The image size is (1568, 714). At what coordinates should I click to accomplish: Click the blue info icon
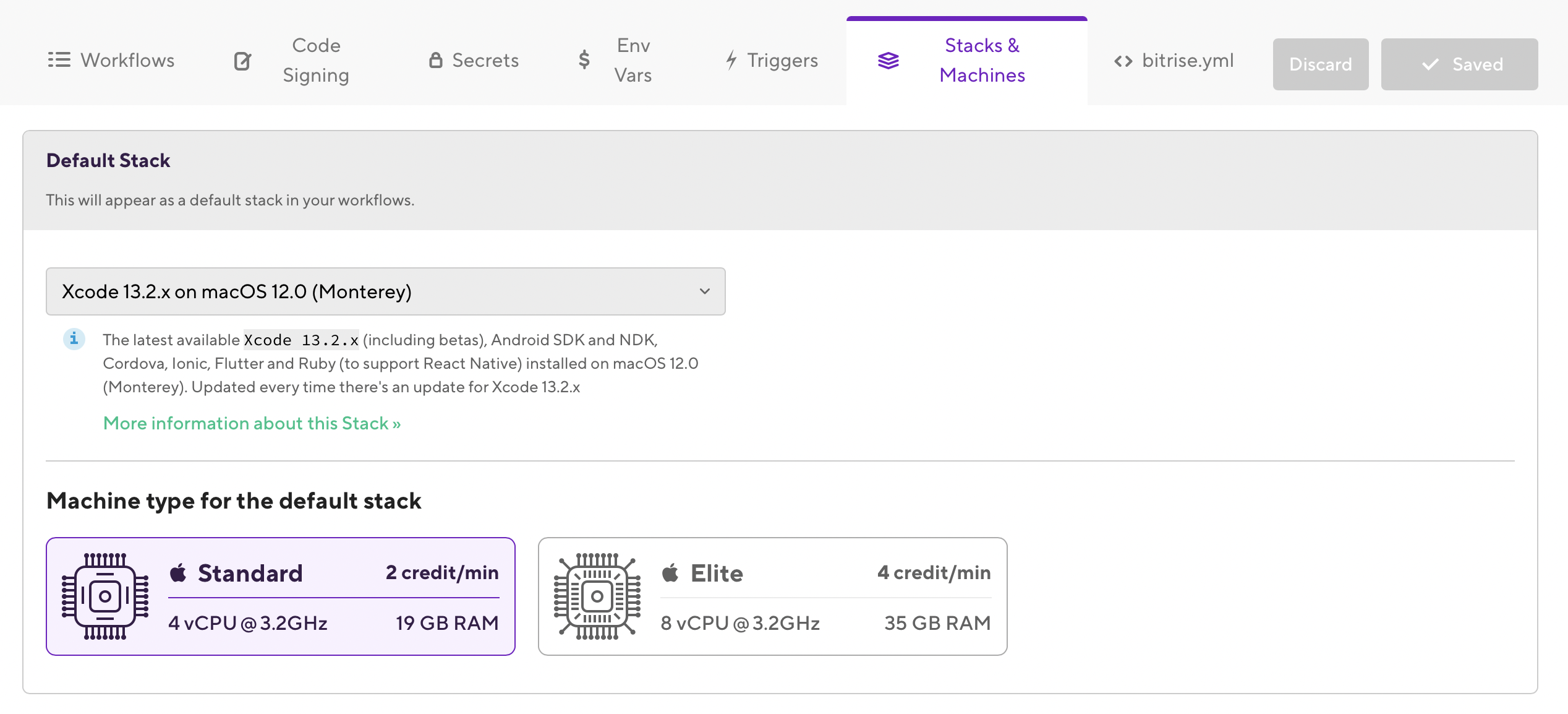pos(74,339)
